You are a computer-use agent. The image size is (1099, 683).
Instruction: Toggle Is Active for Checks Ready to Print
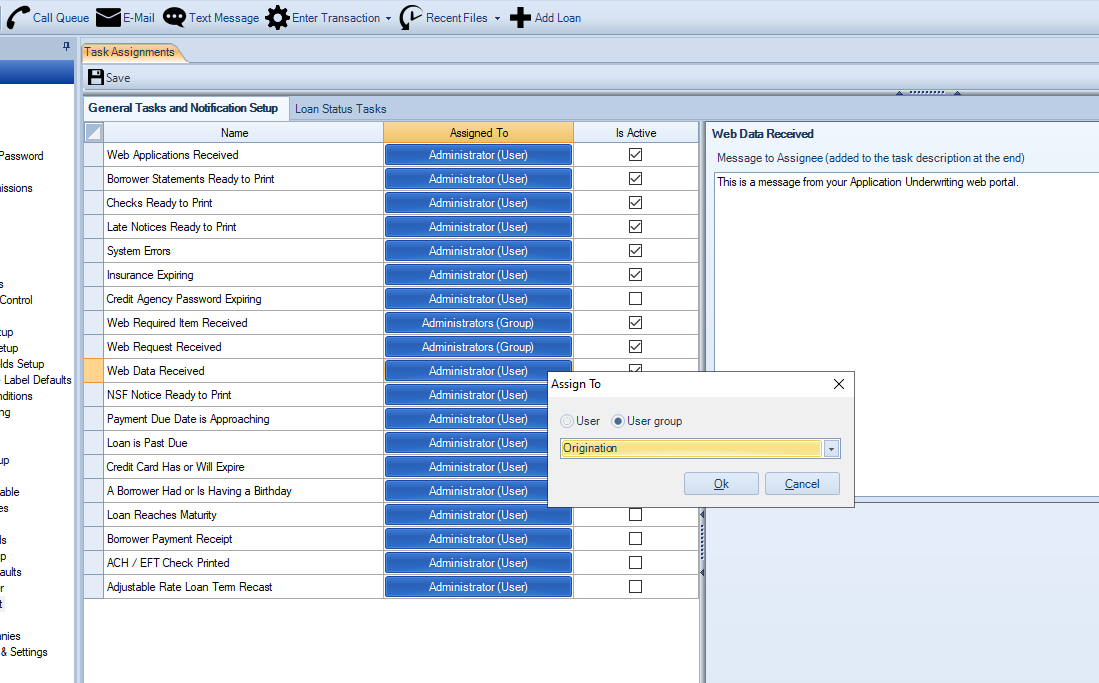pos(636,203)
